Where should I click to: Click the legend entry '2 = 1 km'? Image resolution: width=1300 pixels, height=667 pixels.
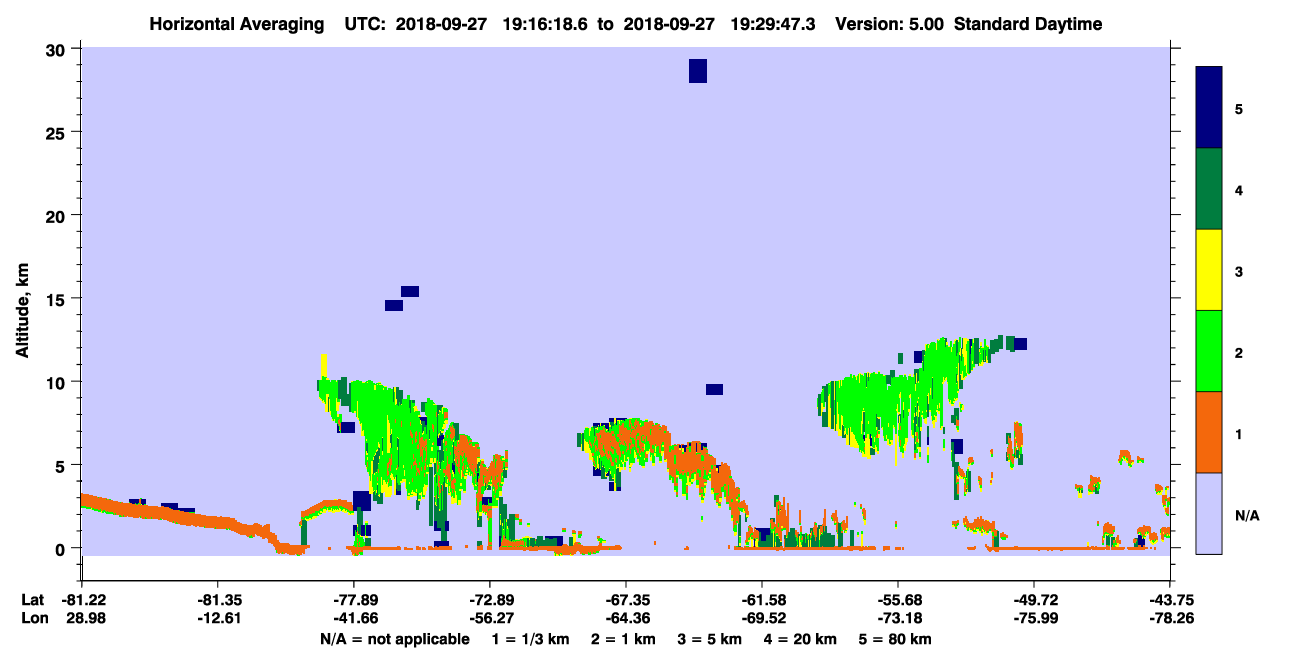point(623,639)
